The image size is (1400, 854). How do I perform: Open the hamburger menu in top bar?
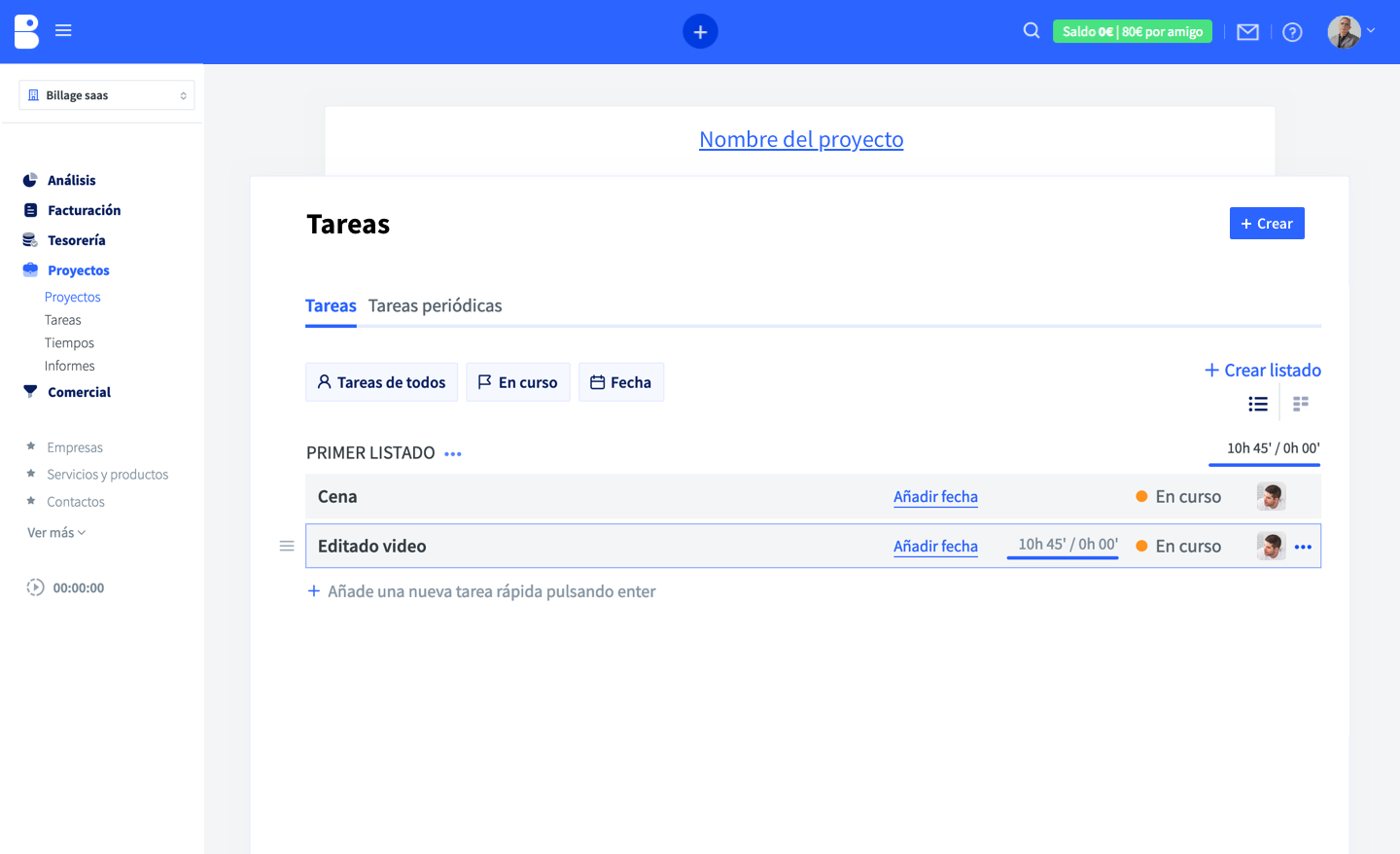pyautogui.click(x=63, y=31)
